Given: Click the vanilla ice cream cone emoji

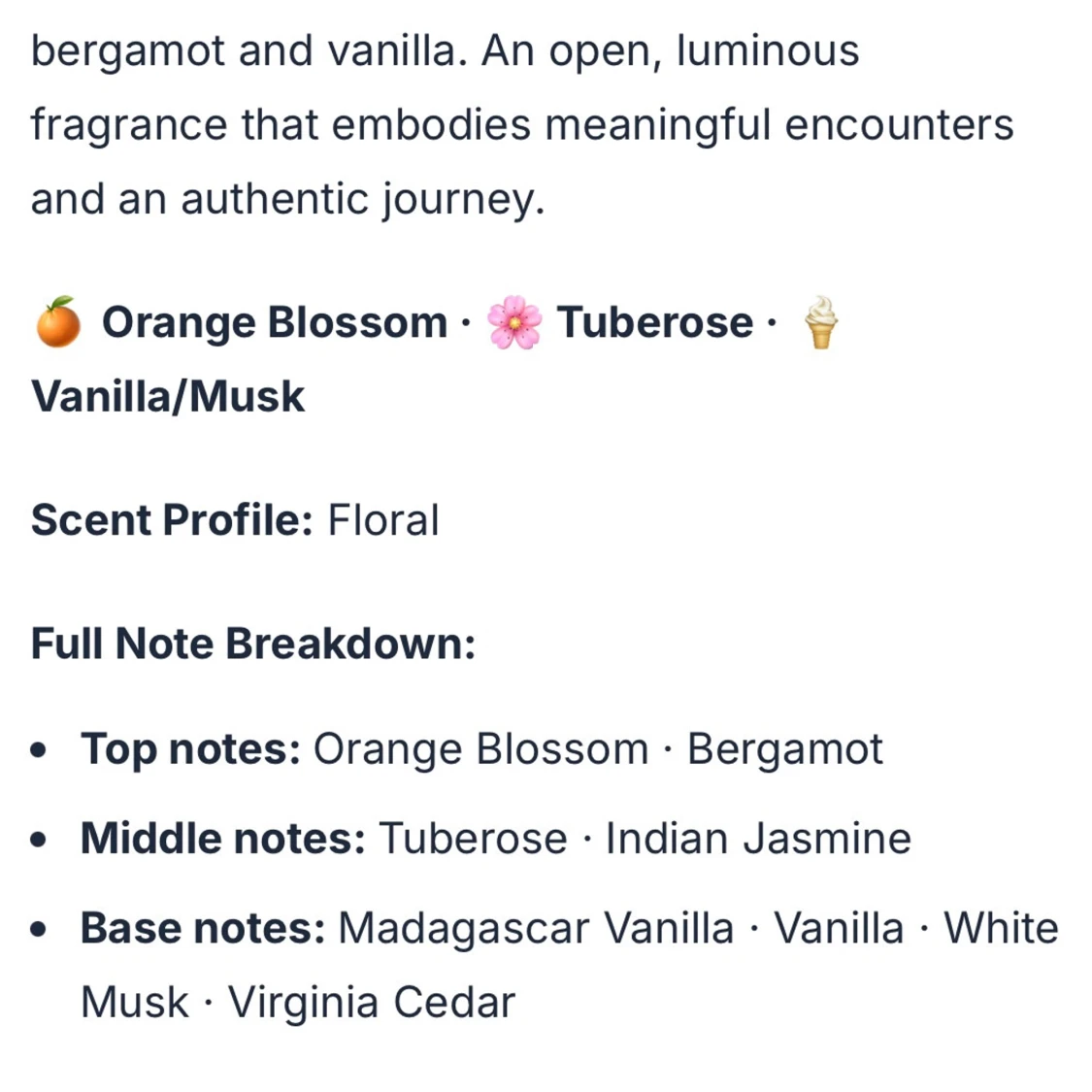Looking at the screenshot, I should click(821, 322).
